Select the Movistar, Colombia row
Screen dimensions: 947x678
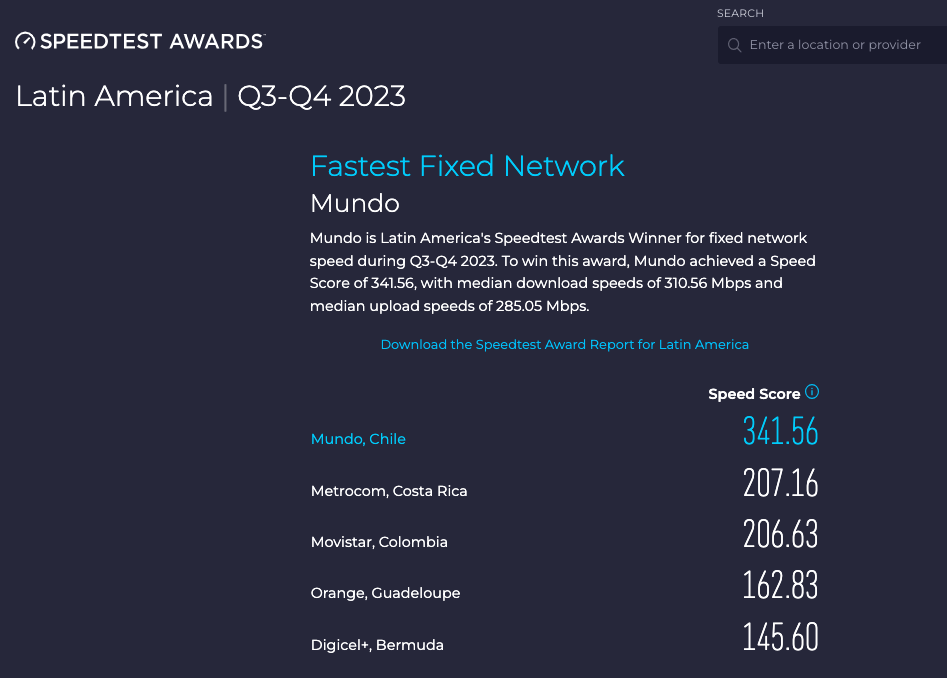coord(565,535)
